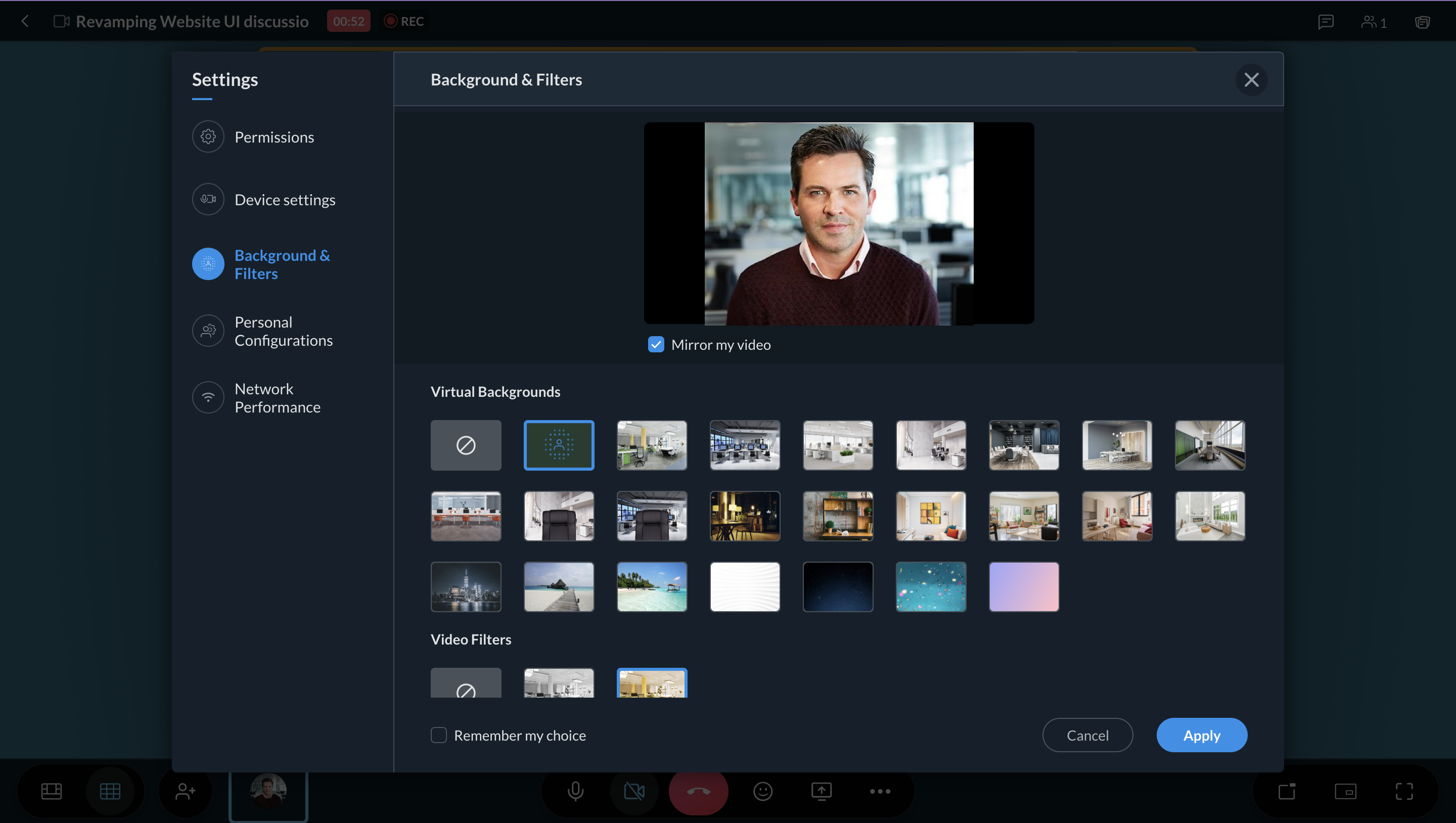Open the three-dots more options menu
The image size is (1456, 823).
880,791
